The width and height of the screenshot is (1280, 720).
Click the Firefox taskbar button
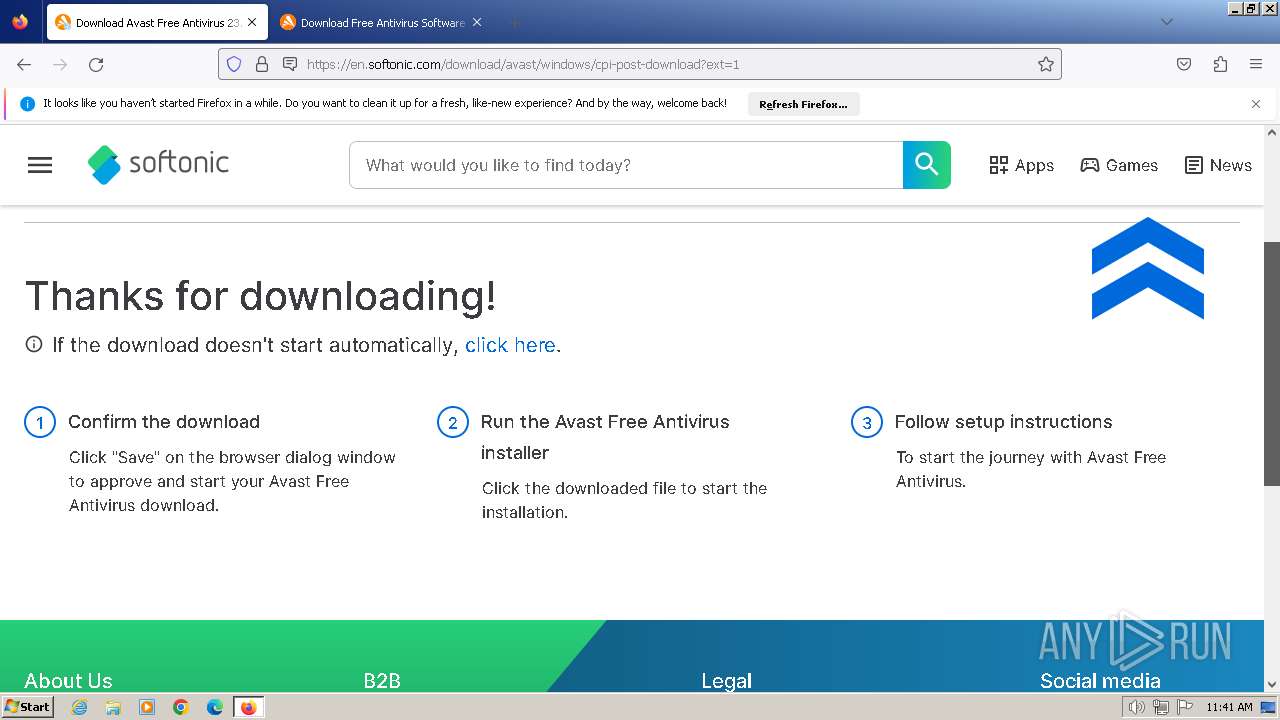point(248,707)
